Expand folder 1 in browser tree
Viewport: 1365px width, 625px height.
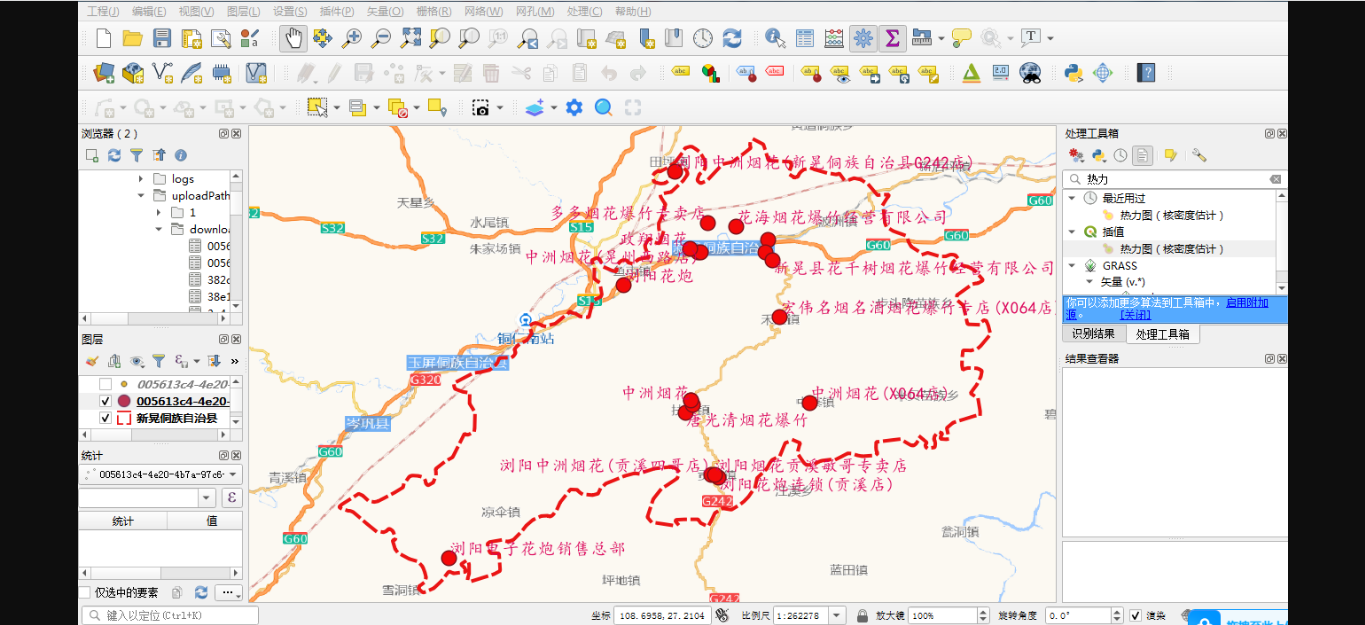pyautogui.click(x=158, y=212)
